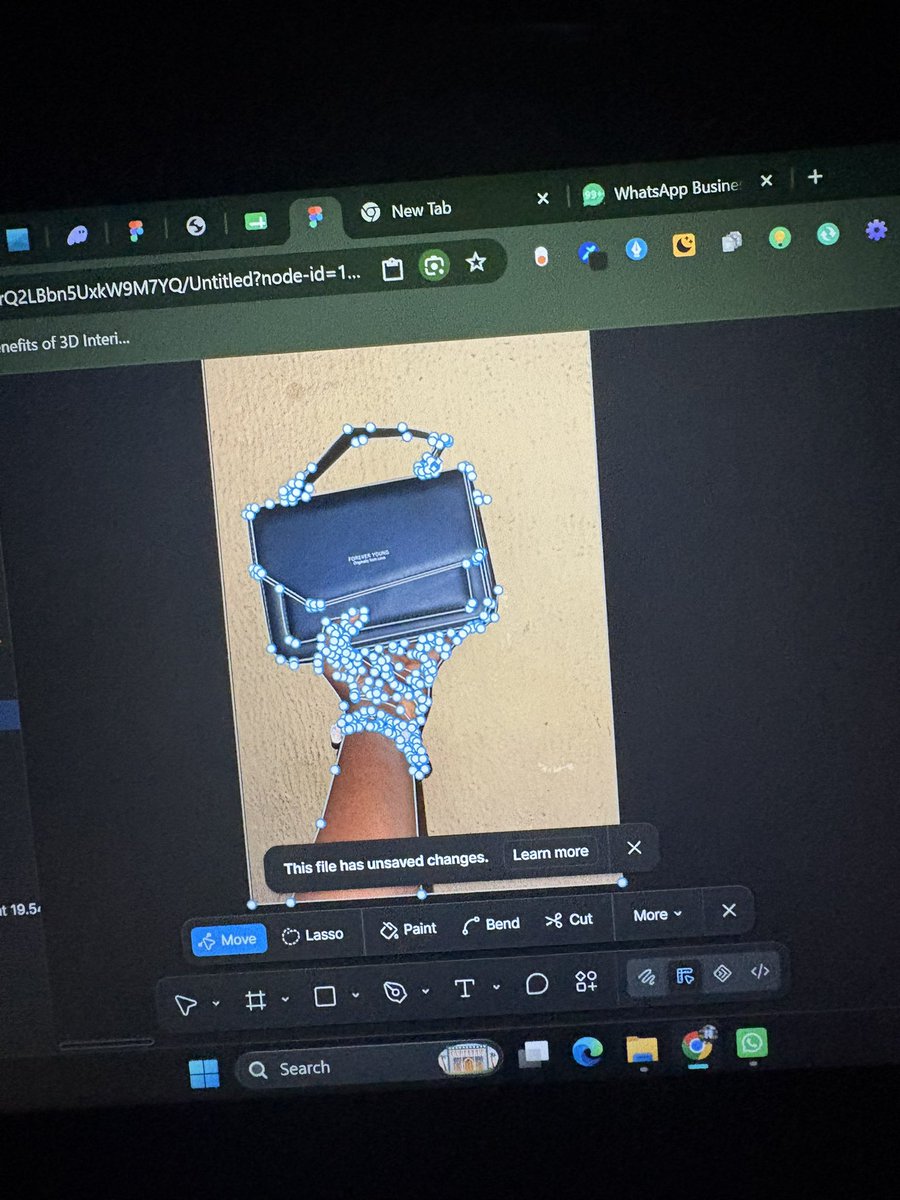This screenshot has width=900, height=1200.
Task: Click the white-and-red pill extension icon
Action: pos(541,257)
